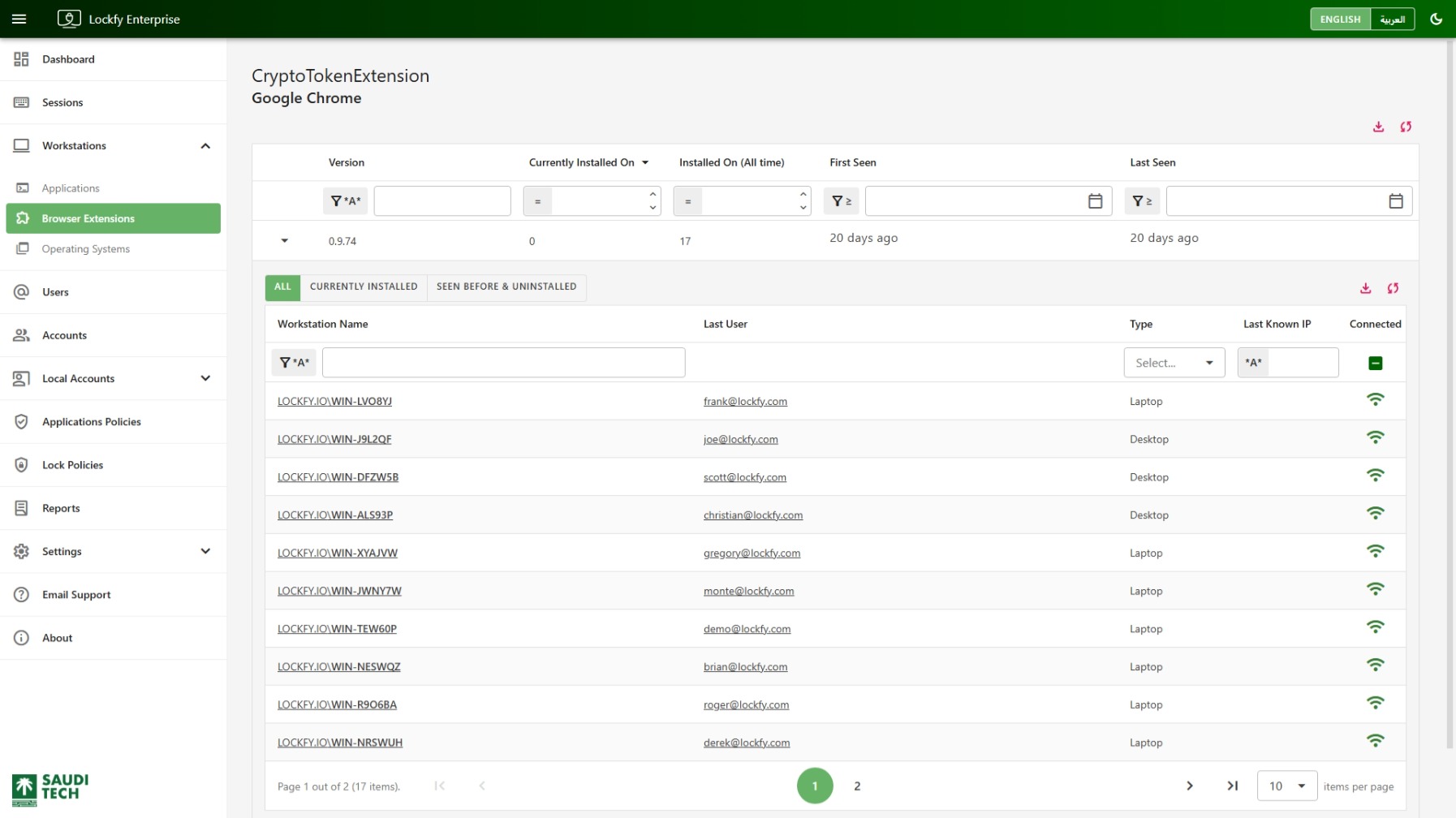
Task: Switch to Seen Before & Uninstalled tab
Action: click(x=506, y=287)
